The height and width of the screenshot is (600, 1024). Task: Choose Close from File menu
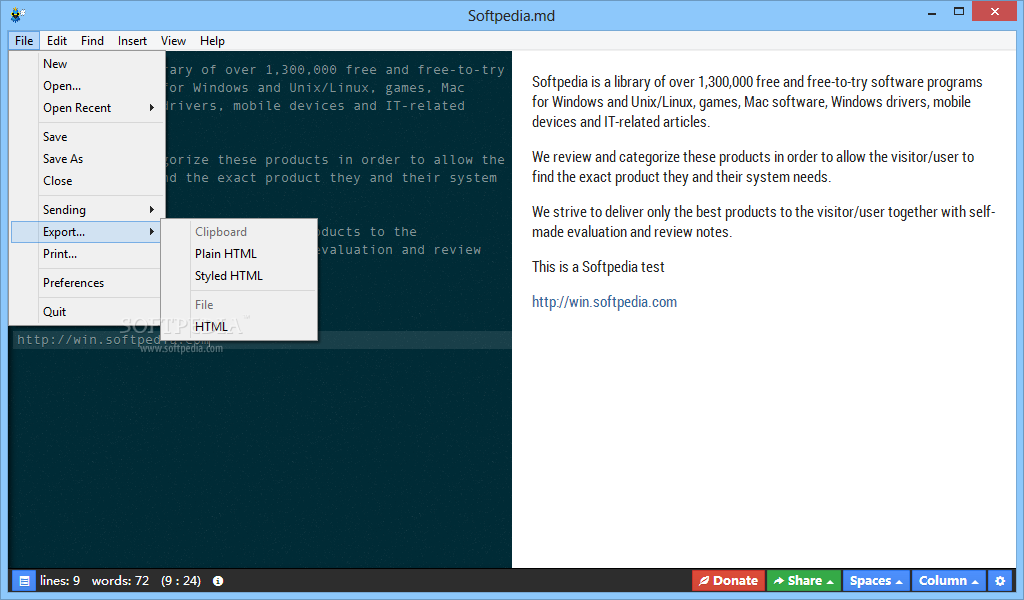coord(86,181)
